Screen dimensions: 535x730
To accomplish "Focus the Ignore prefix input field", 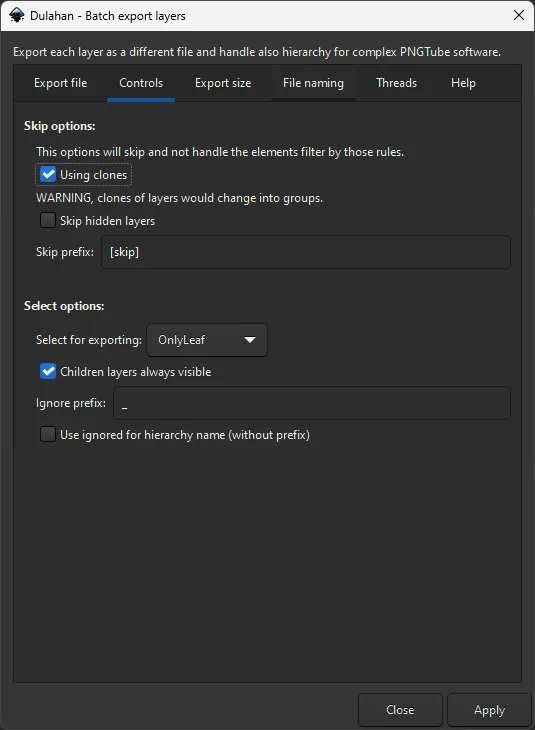I will [312, 403].
